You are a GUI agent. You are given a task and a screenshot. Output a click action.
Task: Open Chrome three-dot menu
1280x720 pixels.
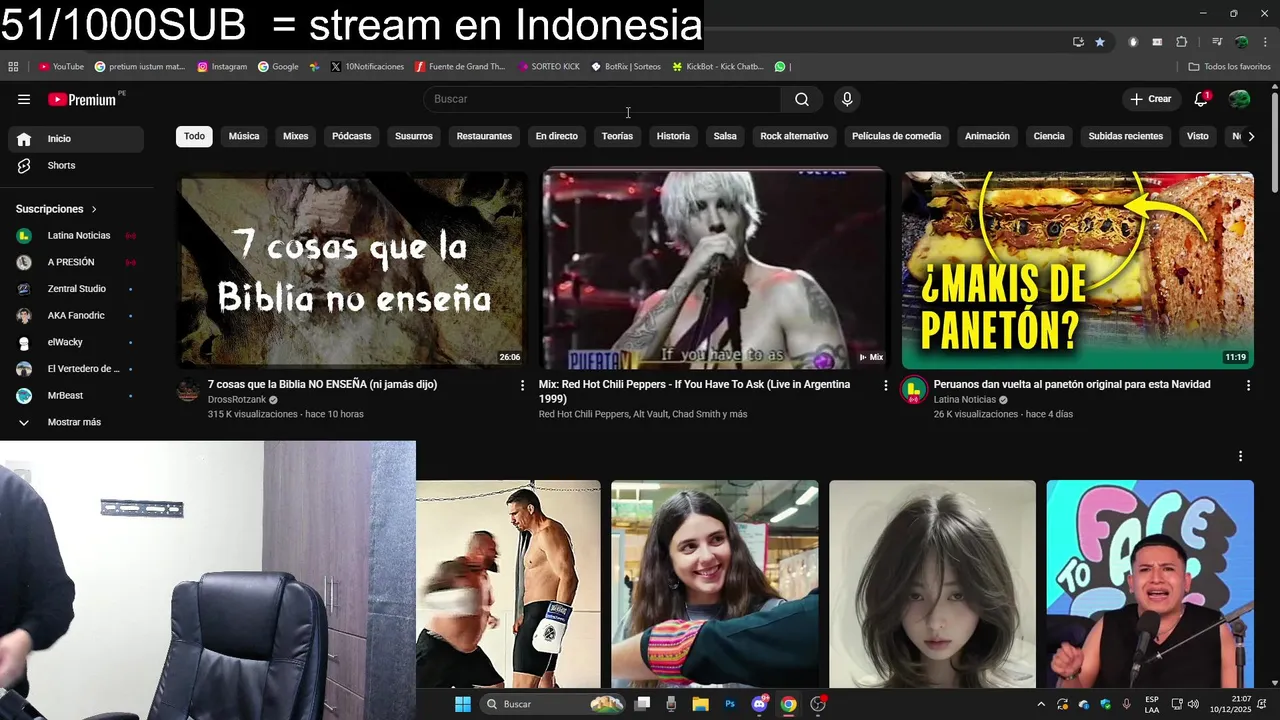1264,42
